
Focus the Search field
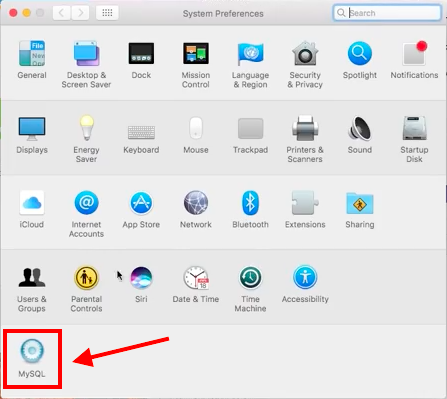(x=387, y=13)
